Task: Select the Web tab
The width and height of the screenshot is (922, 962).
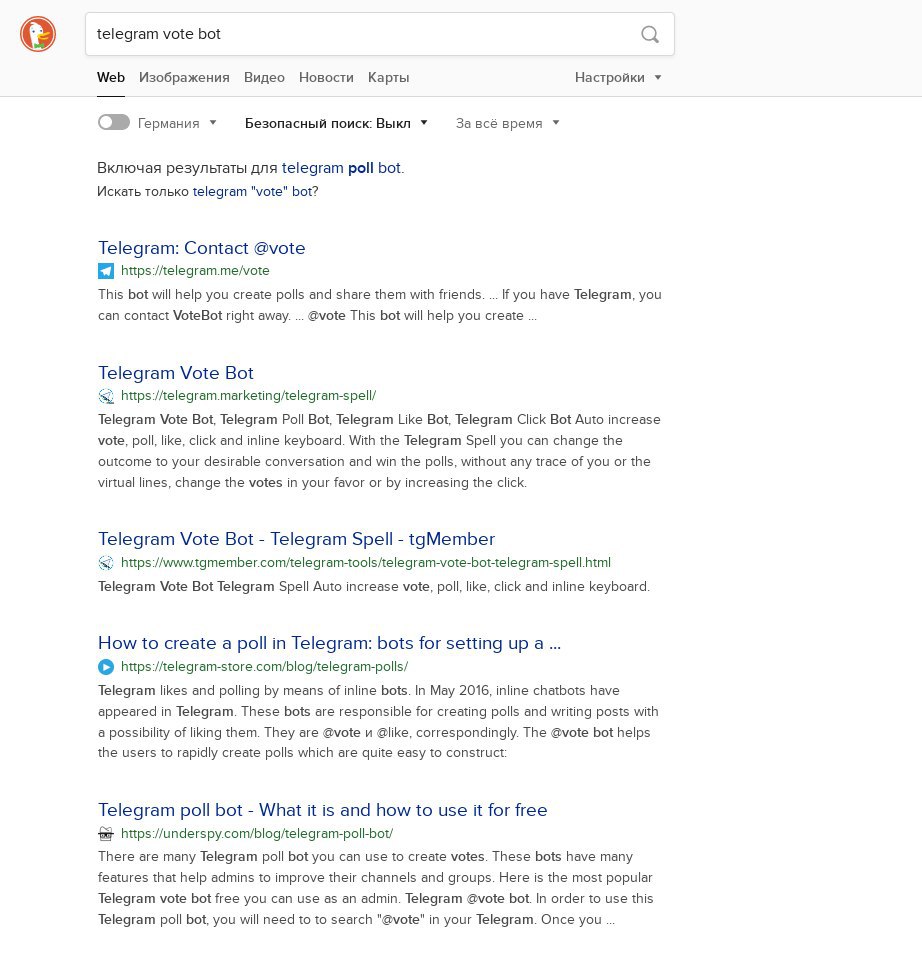Action: point(111,77)
